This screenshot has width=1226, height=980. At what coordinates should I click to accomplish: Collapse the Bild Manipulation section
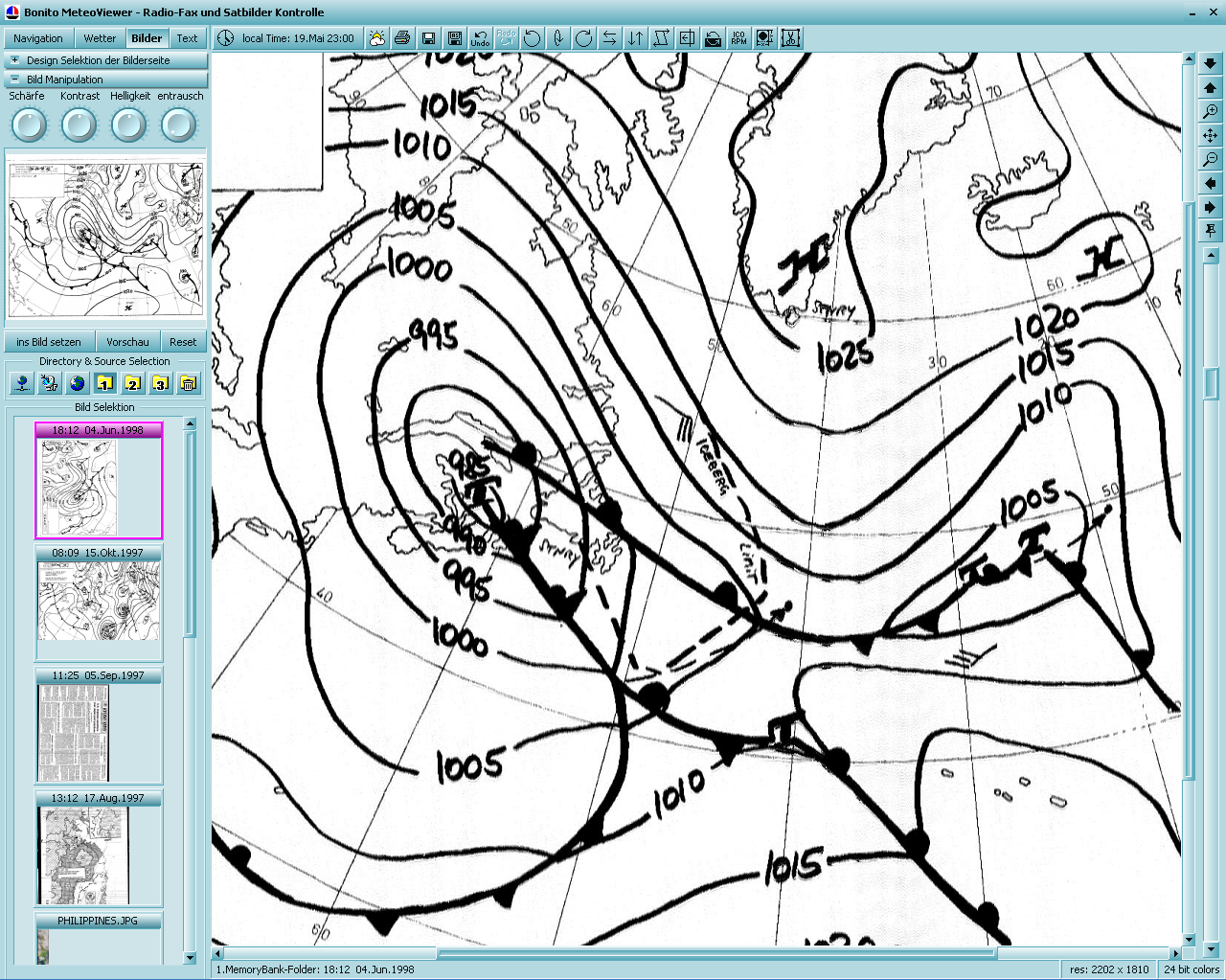(x=14, y=80)
